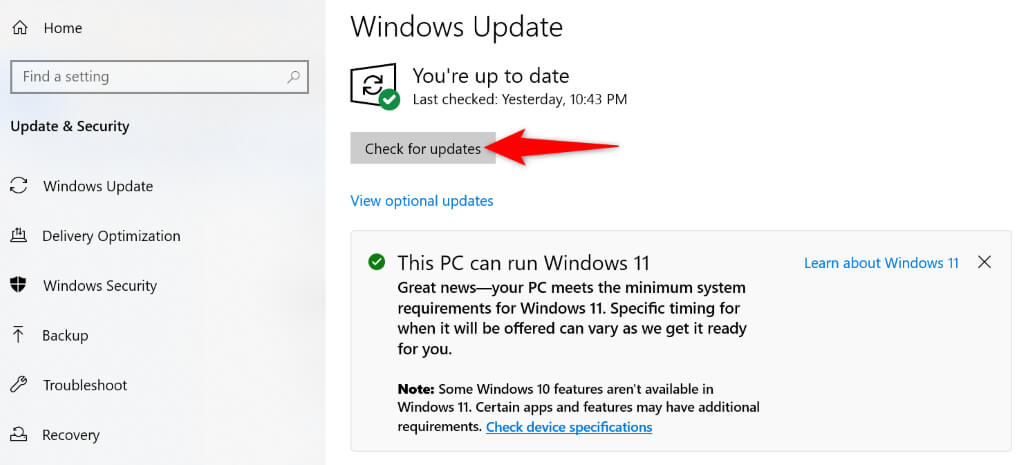Image resolution: width=1024 pixels, height=465 pixels.
Task: Focus the Find a setting field
Action: coord(150,76)
